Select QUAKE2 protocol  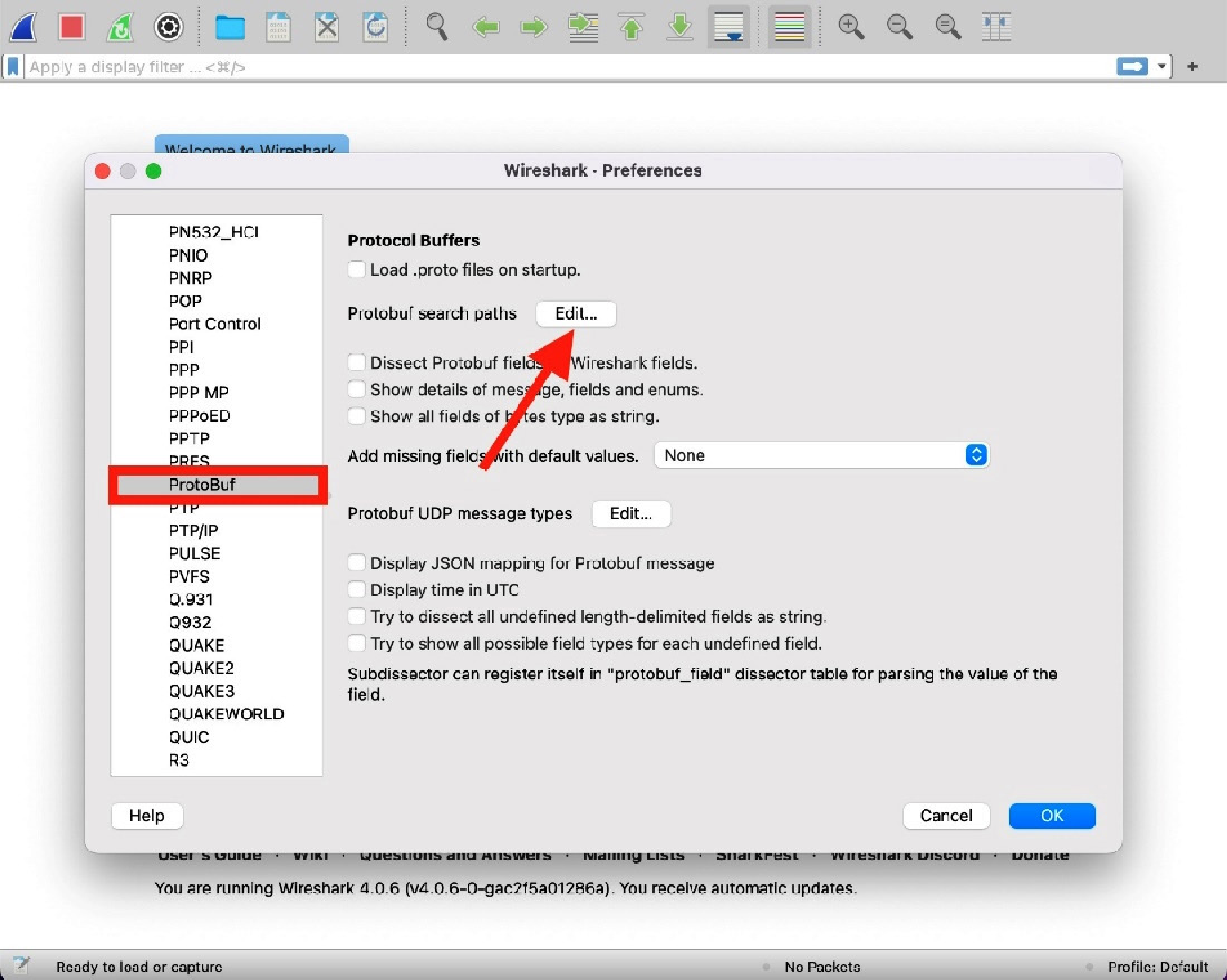point(201,669)
